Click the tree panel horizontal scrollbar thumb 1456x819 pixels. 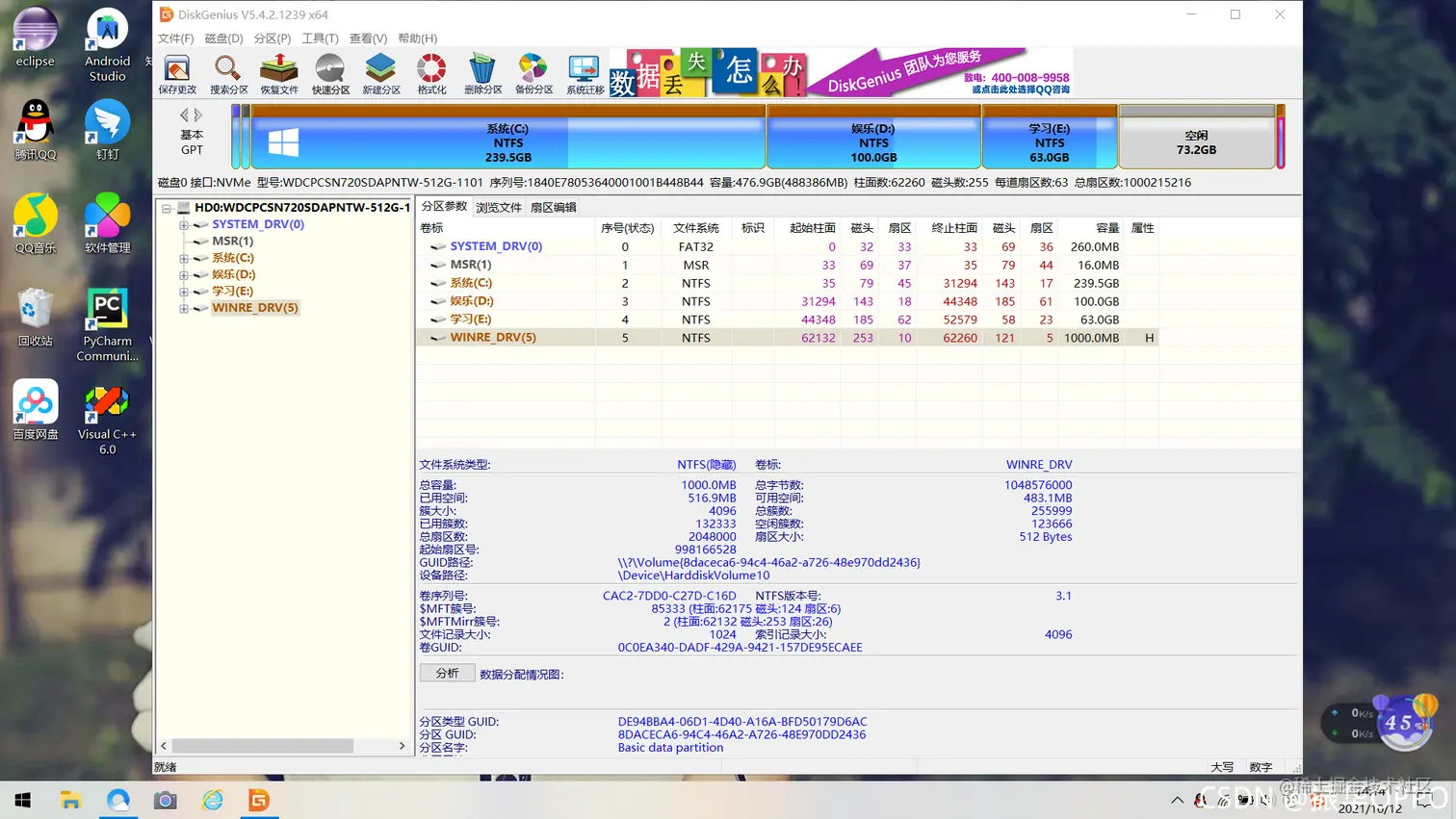[263, 746]
